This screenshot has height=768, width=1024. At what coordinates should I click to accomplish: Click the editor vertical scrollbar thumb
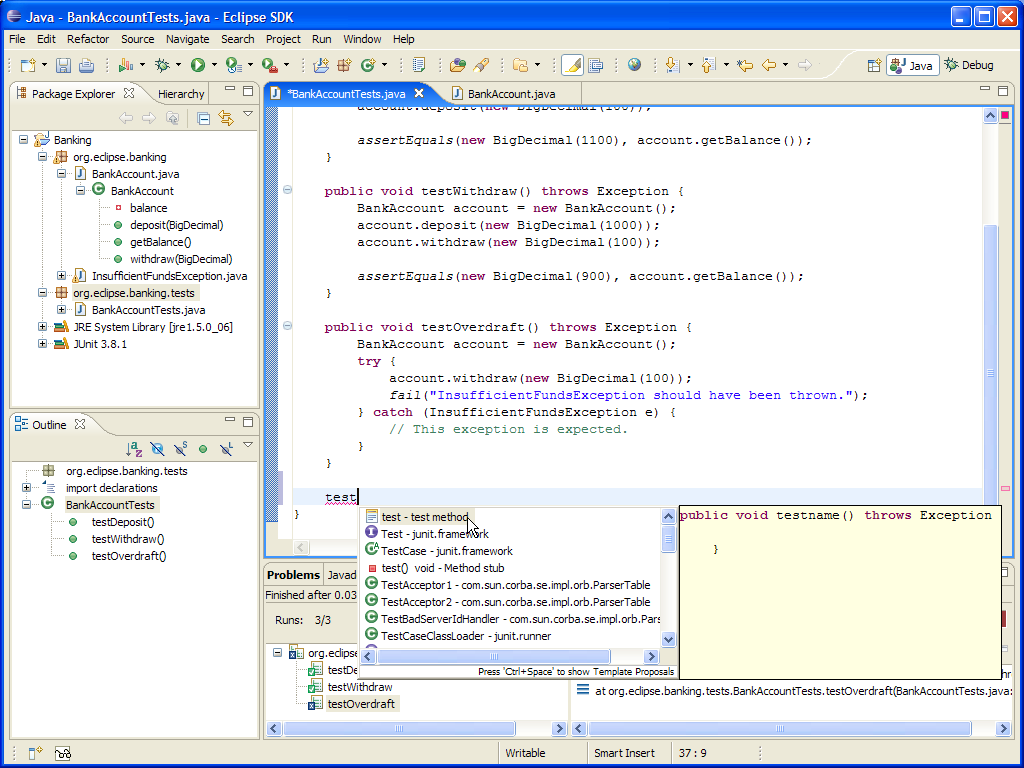(x=990, y=372)
